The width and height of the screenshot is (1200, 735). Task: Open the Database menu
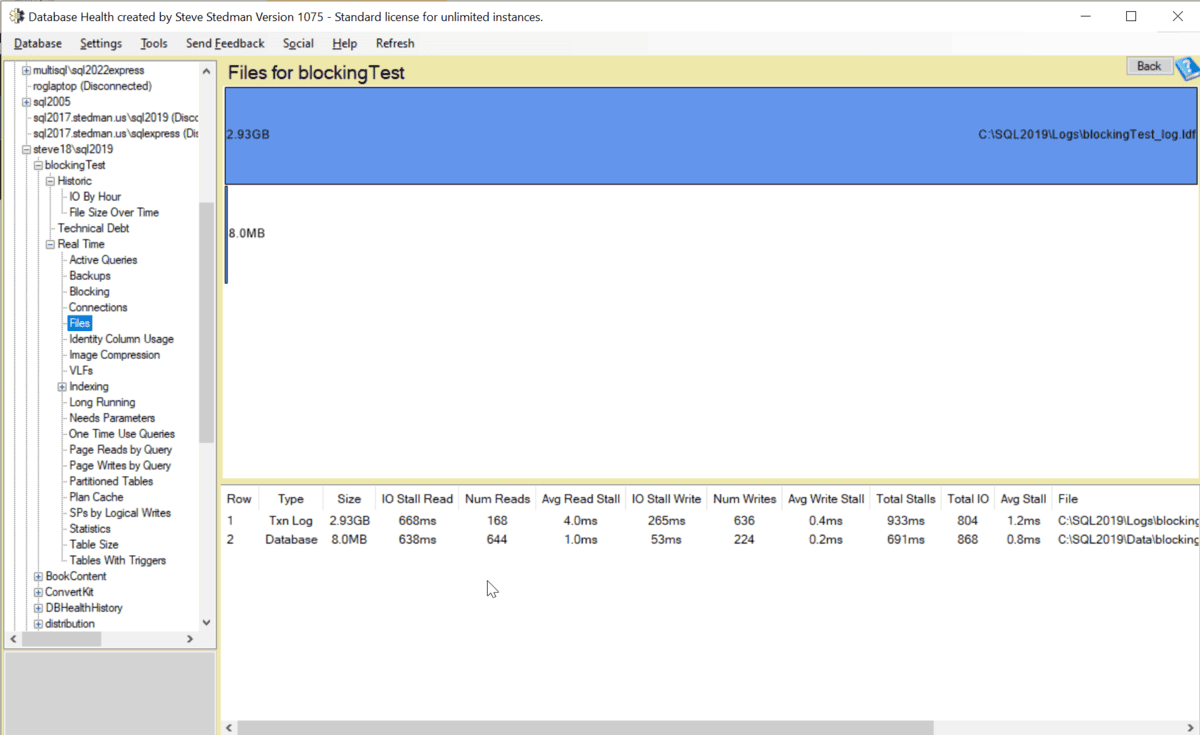(x=37, y=43)
